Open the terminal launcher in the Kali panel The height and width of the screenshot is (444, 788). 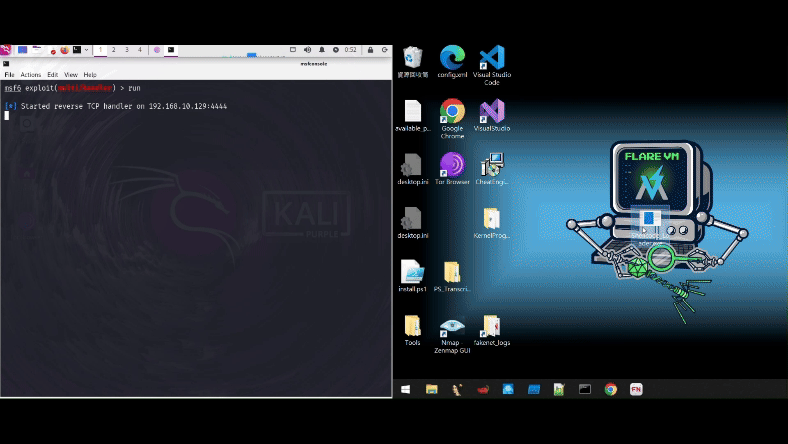[x=77, y=50]
